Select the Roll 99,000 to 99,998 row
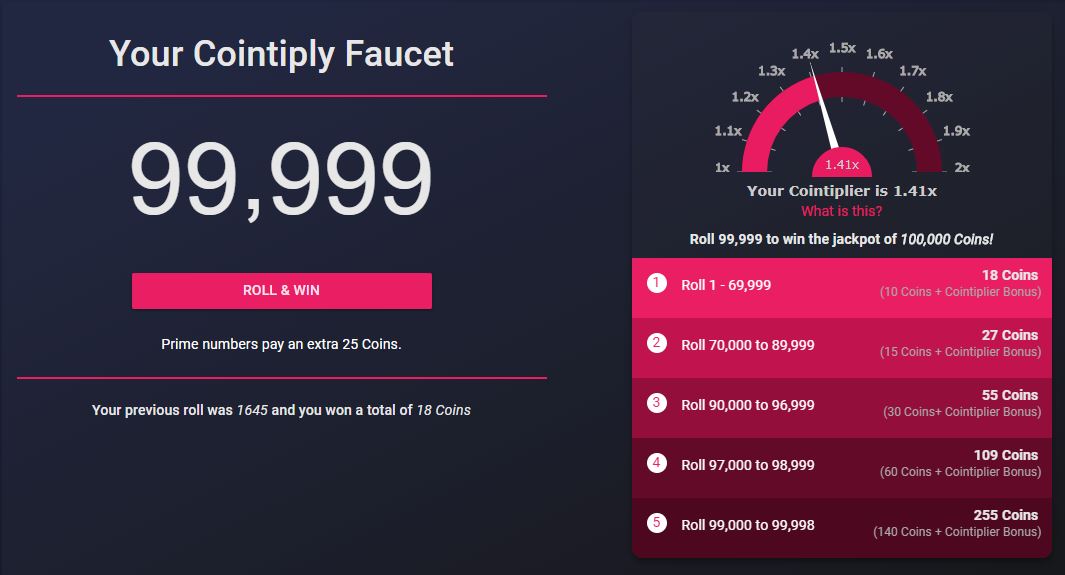The height and width of the screenshot is (575, 1065). (842, 527)
